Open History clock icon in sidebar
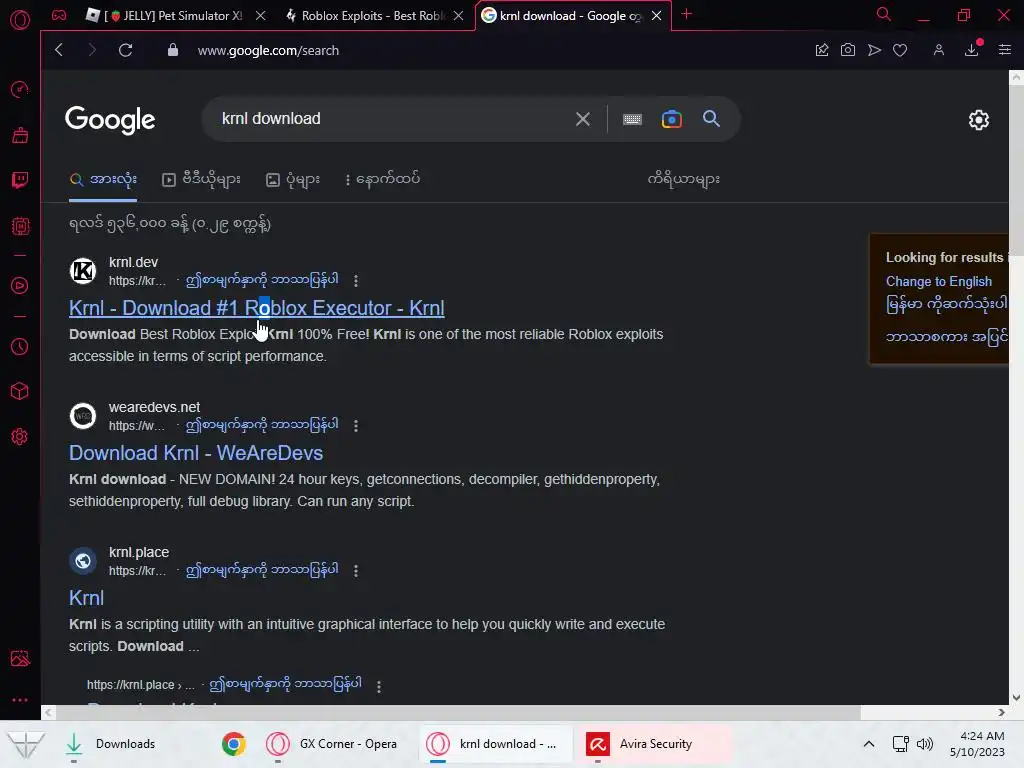Image resolution: width=1024 pixels, height=768 pixels. click(20, 346)
